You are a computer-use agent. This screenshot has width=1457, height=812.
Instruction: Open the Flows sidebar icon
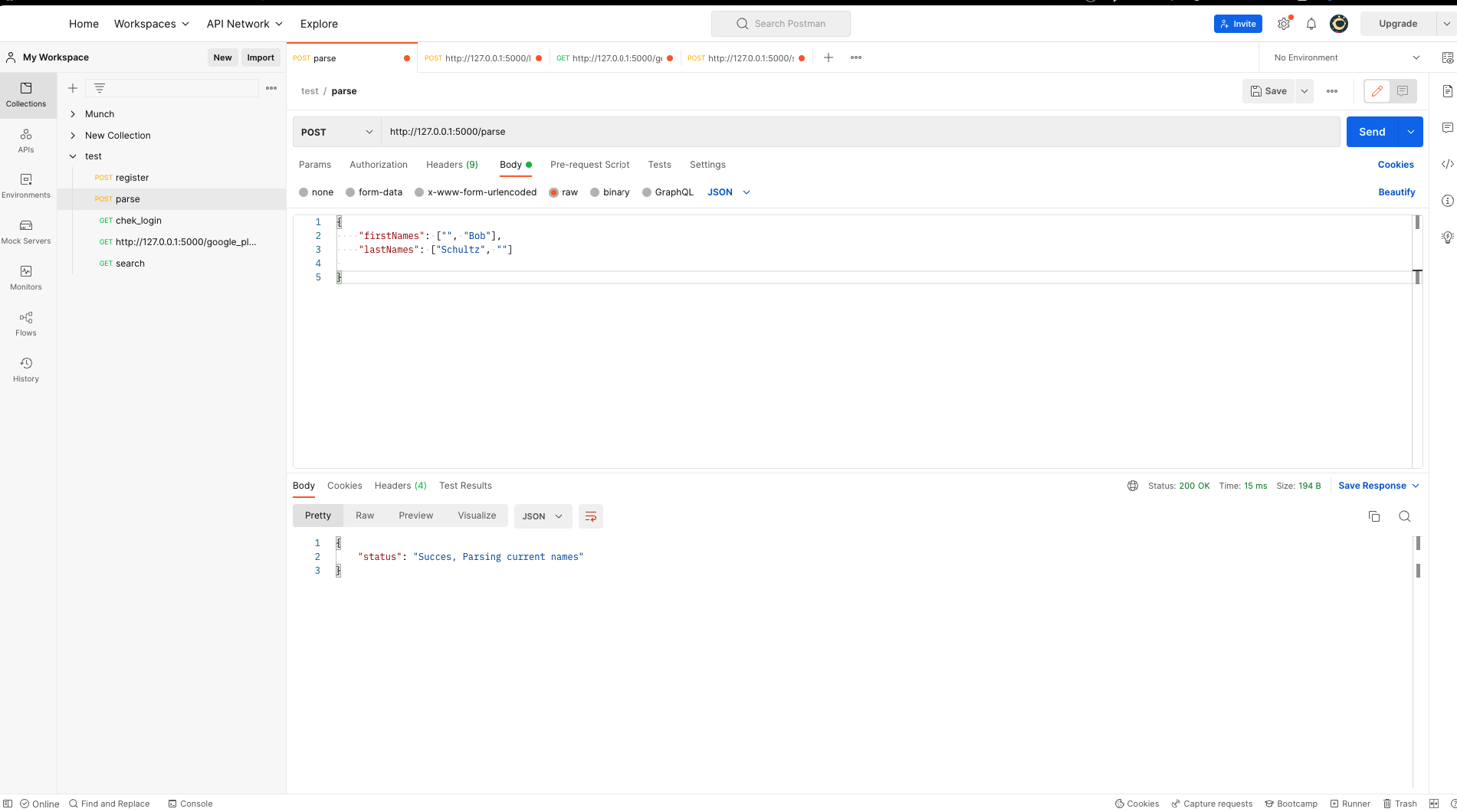[26, 323]
